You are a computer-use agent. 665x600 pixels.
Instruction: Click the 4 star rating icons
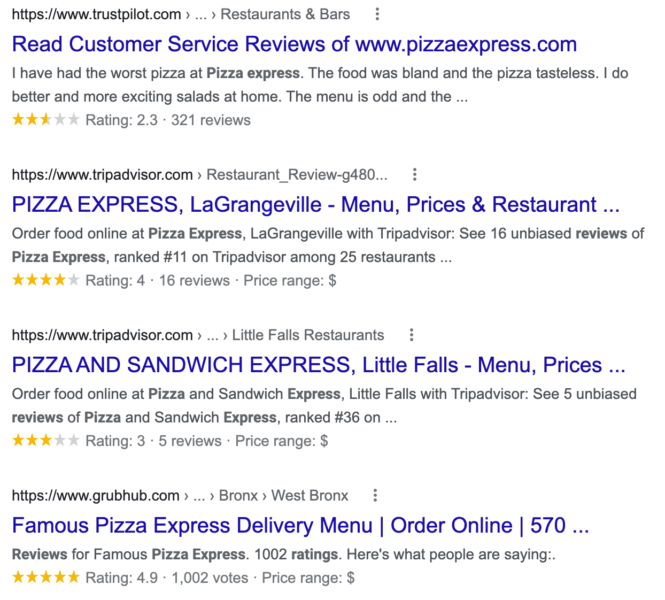click(46, 280)
